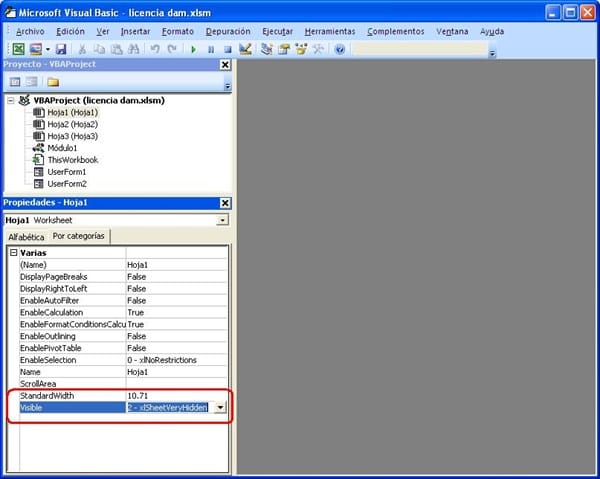Open the Visible property dropdown arrow

tap(220, 408)
